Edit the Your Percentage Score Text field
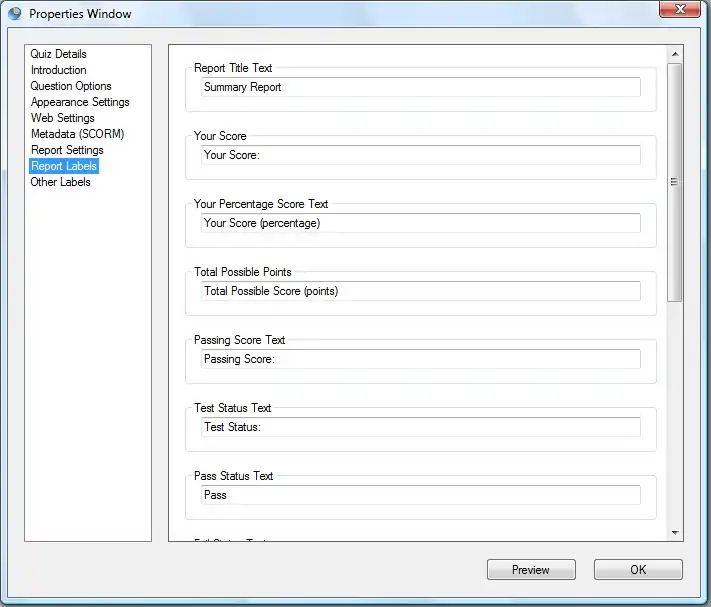The height and width of the screenshot is (607, 711). click(x=420, y=223)
